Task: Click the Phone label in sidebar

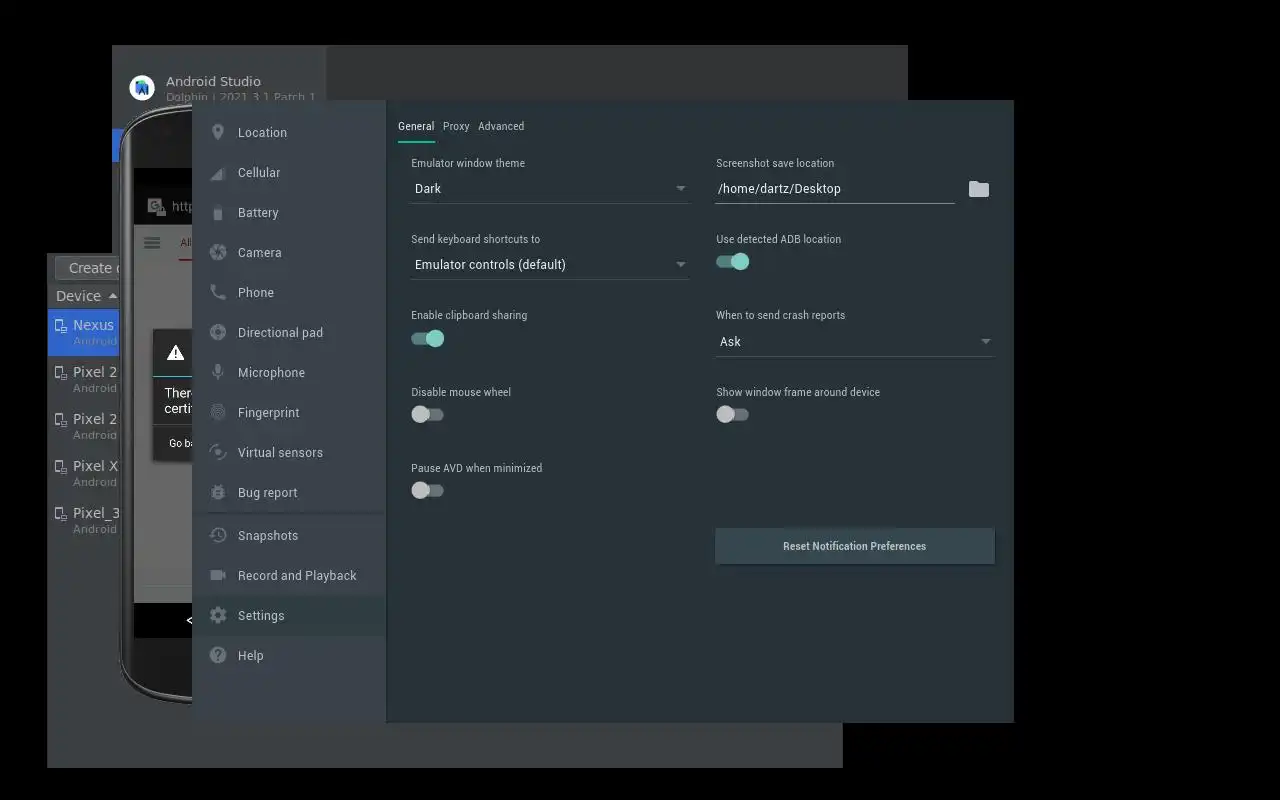Action: (256, 293)
